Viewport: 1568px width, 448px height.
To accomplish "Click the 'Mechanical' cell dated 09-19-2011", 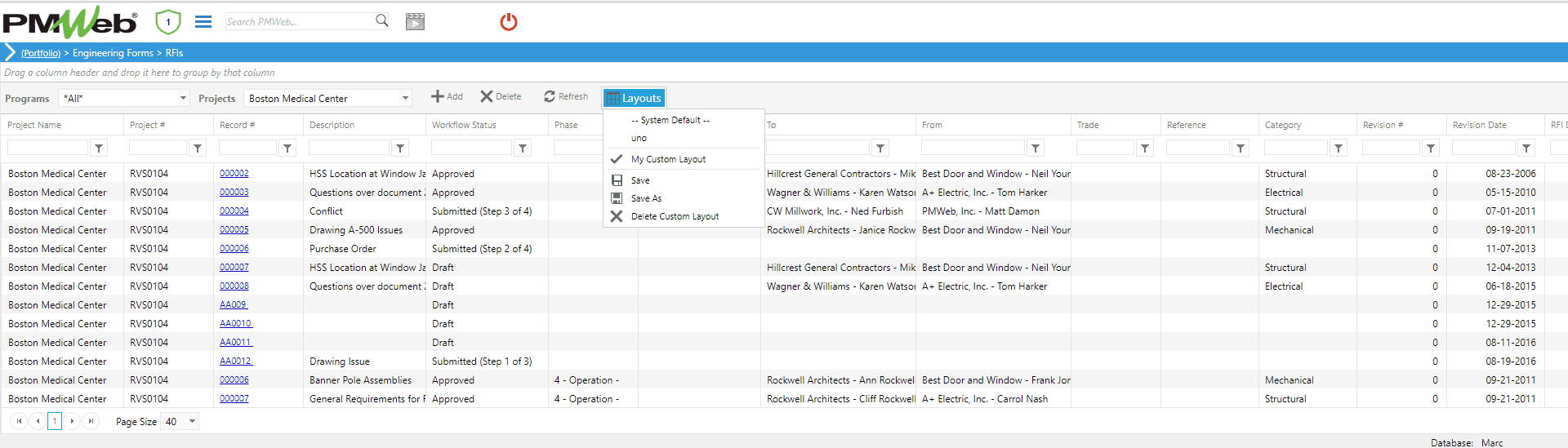I will tap(1290, 230).
